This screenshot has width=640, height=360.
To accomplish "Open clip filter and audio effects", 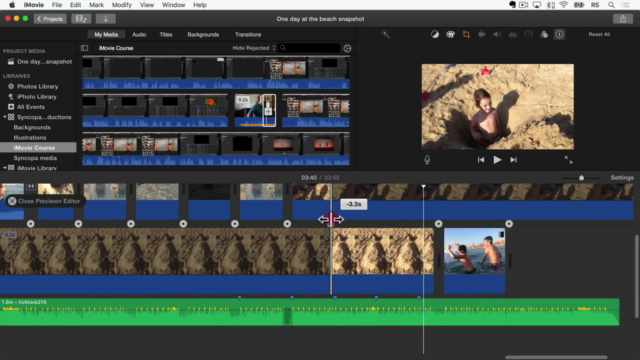I will coord(544,34).
